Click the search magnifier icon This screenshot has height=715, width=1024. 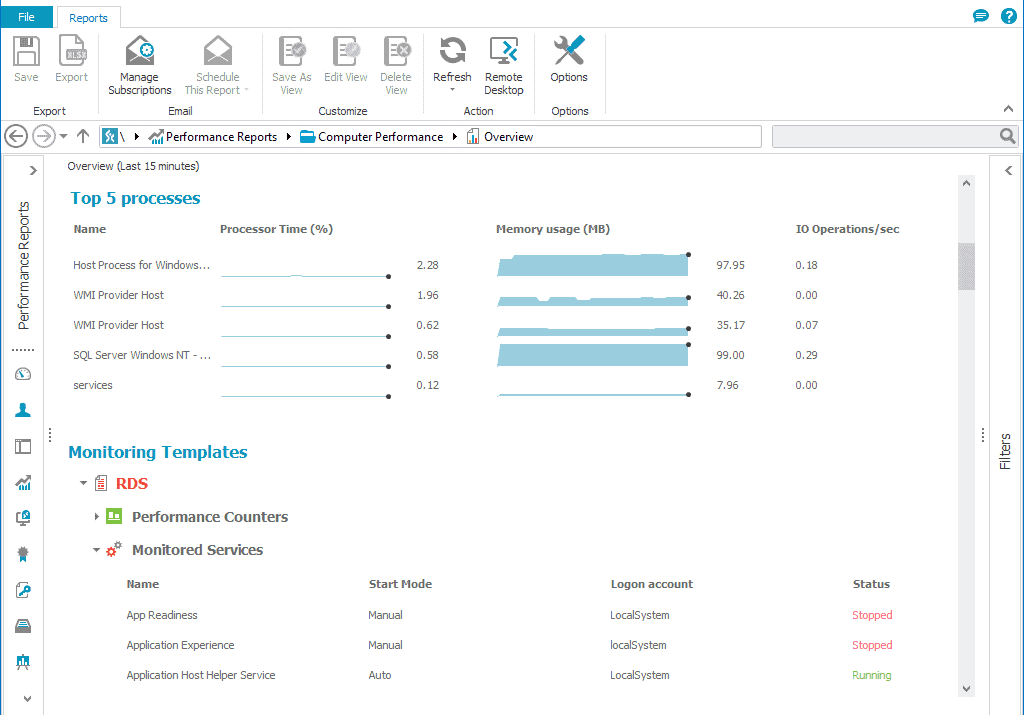coord(1008,136)
